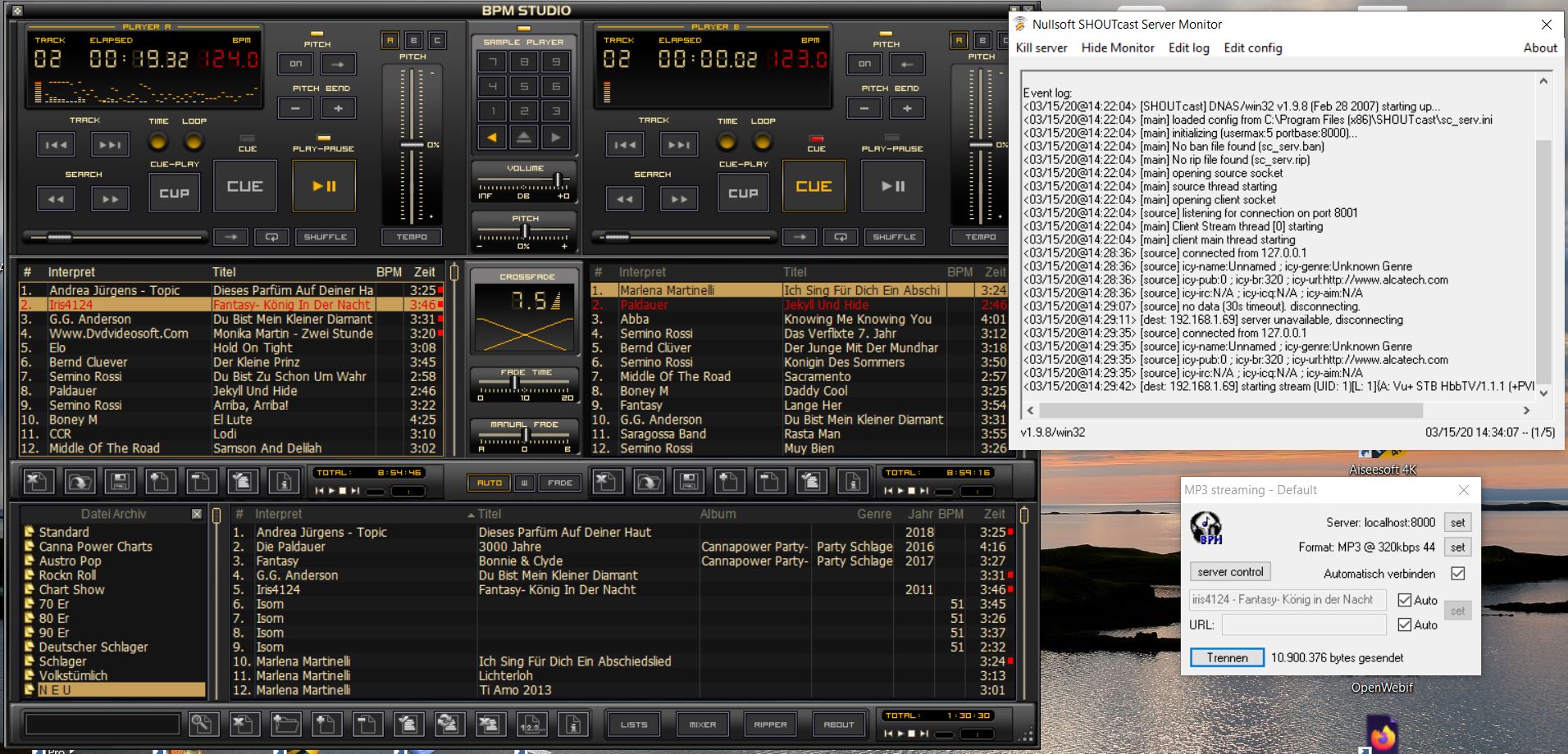Show track info in the Player A toolbar
The image size is (1568, 754).
284,481
